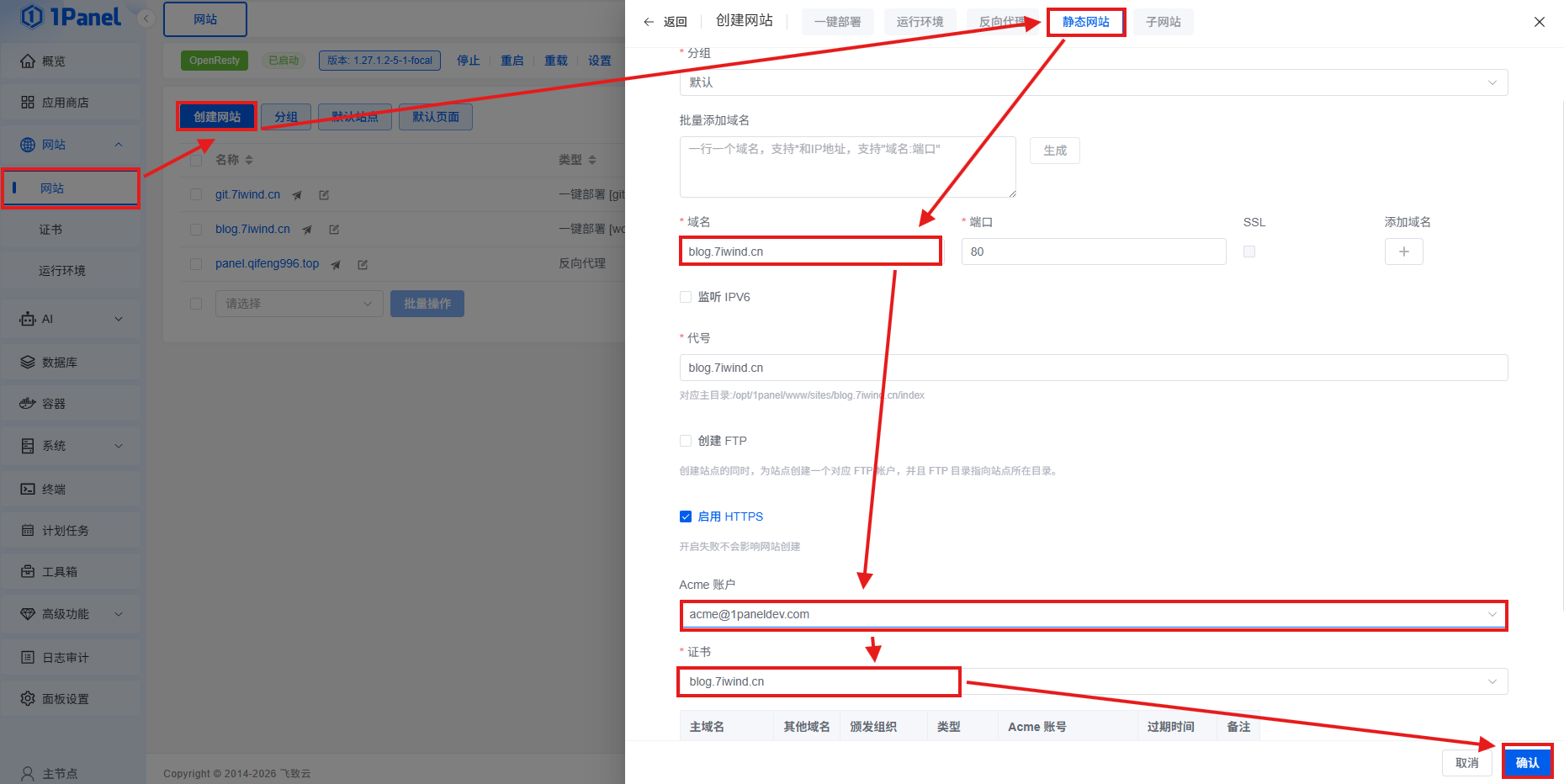Check the 创建 FTP checkbox

click(x=686, y=441)
